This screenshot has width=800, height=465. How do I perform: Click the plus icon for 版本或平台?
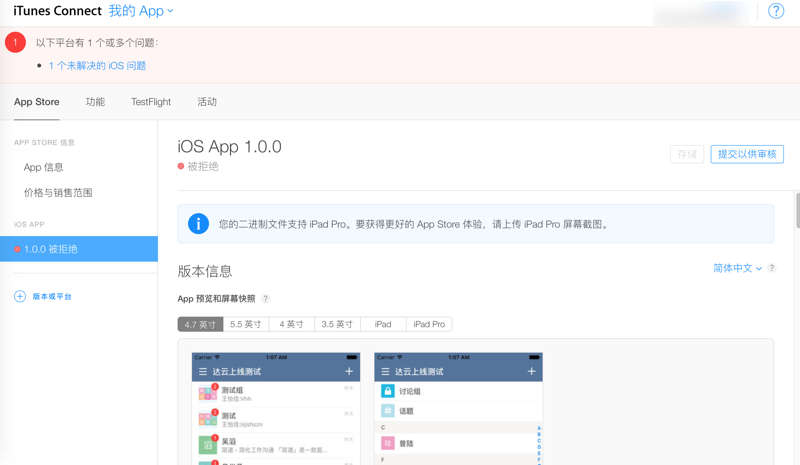pyautogui.click(x=20, y=296)
